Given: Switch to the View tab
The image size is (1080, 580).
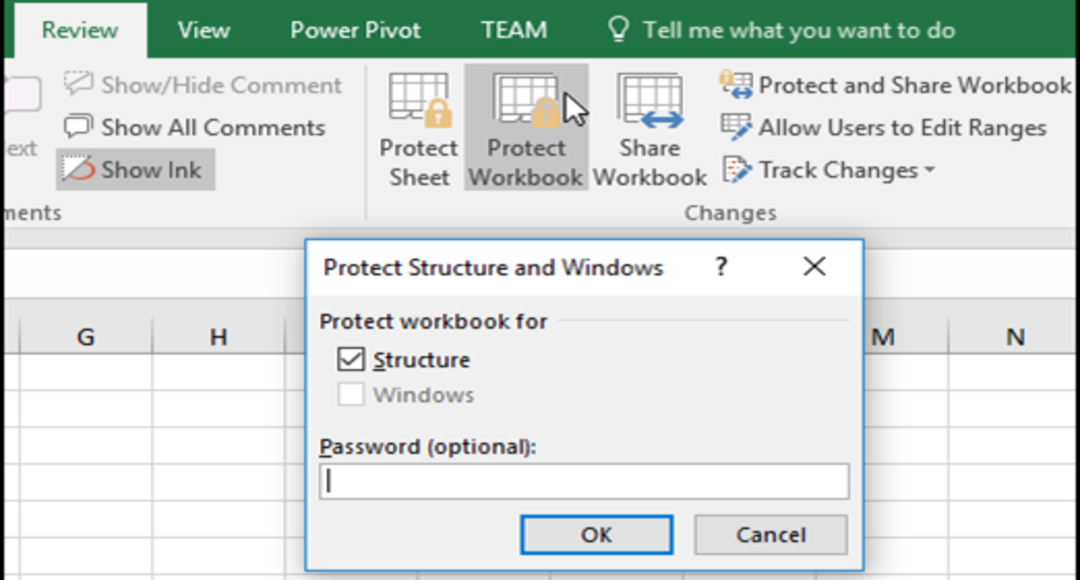Looking at the screenshot, I should 203,30.
